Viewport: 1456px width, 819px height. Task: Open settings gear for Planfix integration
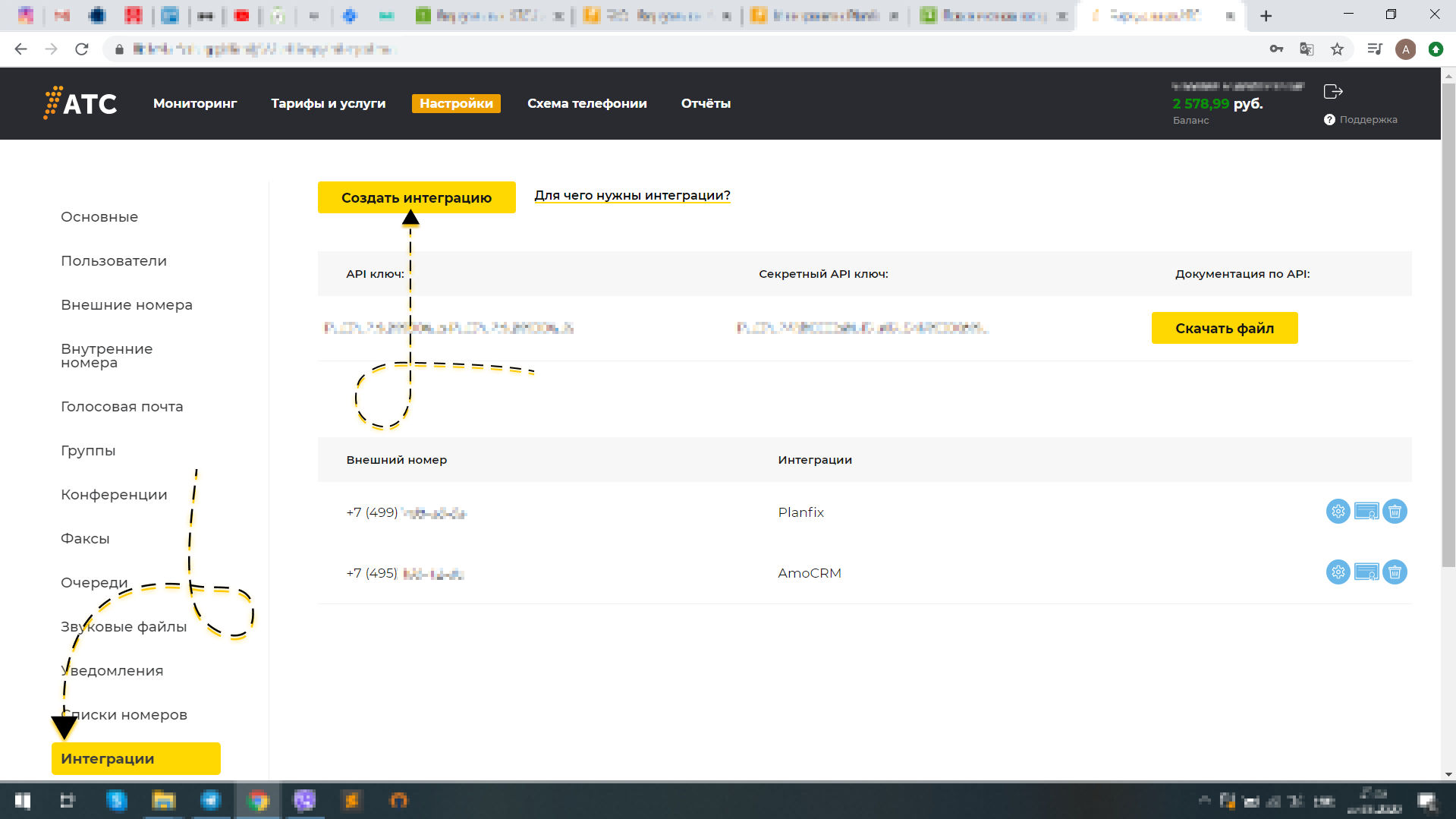[1338, 512]
